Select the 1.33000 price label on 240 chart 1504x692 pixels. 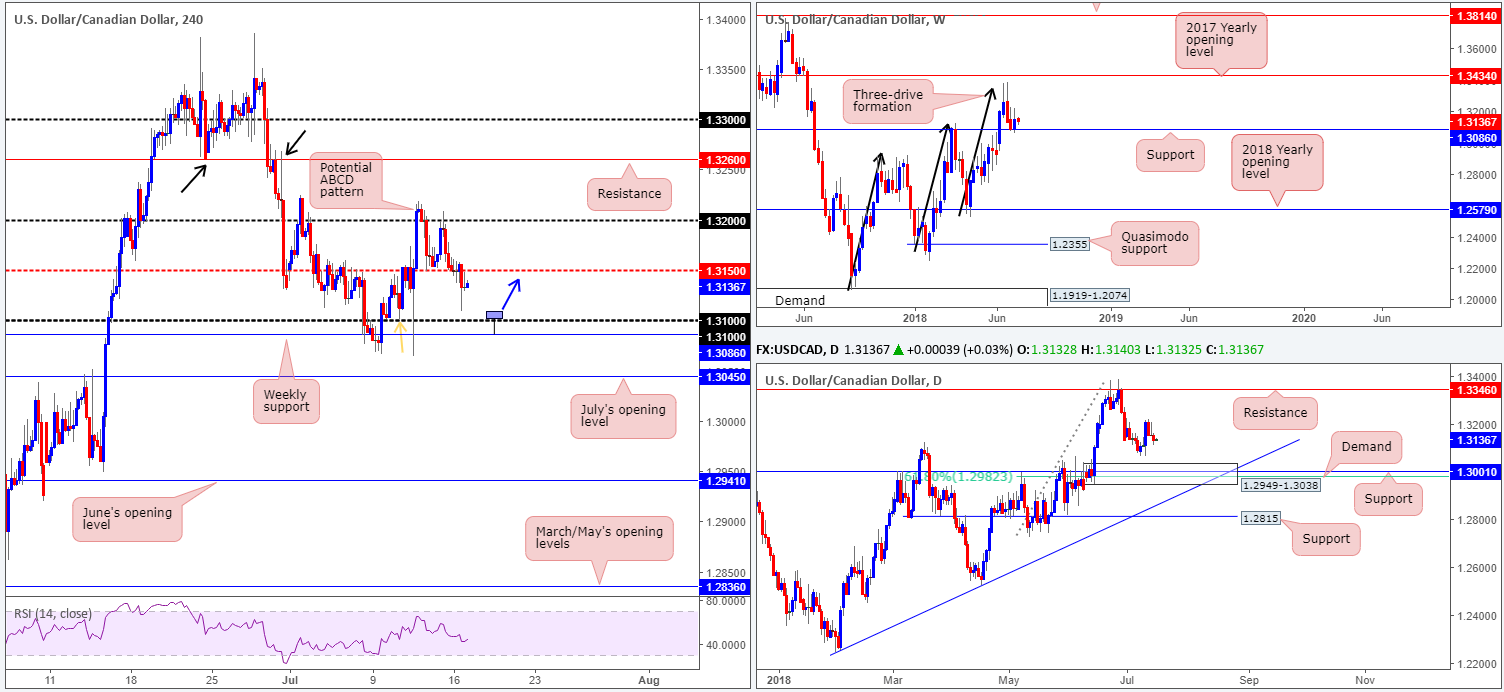pyautogui.click(x=725, y=120)
